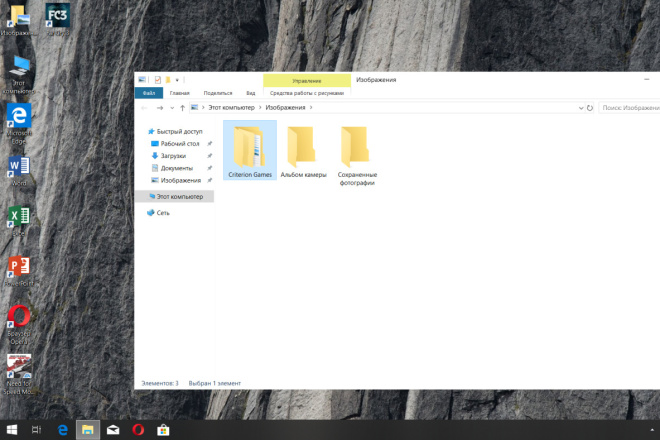Open Средства работы с рисунками tab
The width and height of the screenshot is (660, 440).
pos(307,93)
